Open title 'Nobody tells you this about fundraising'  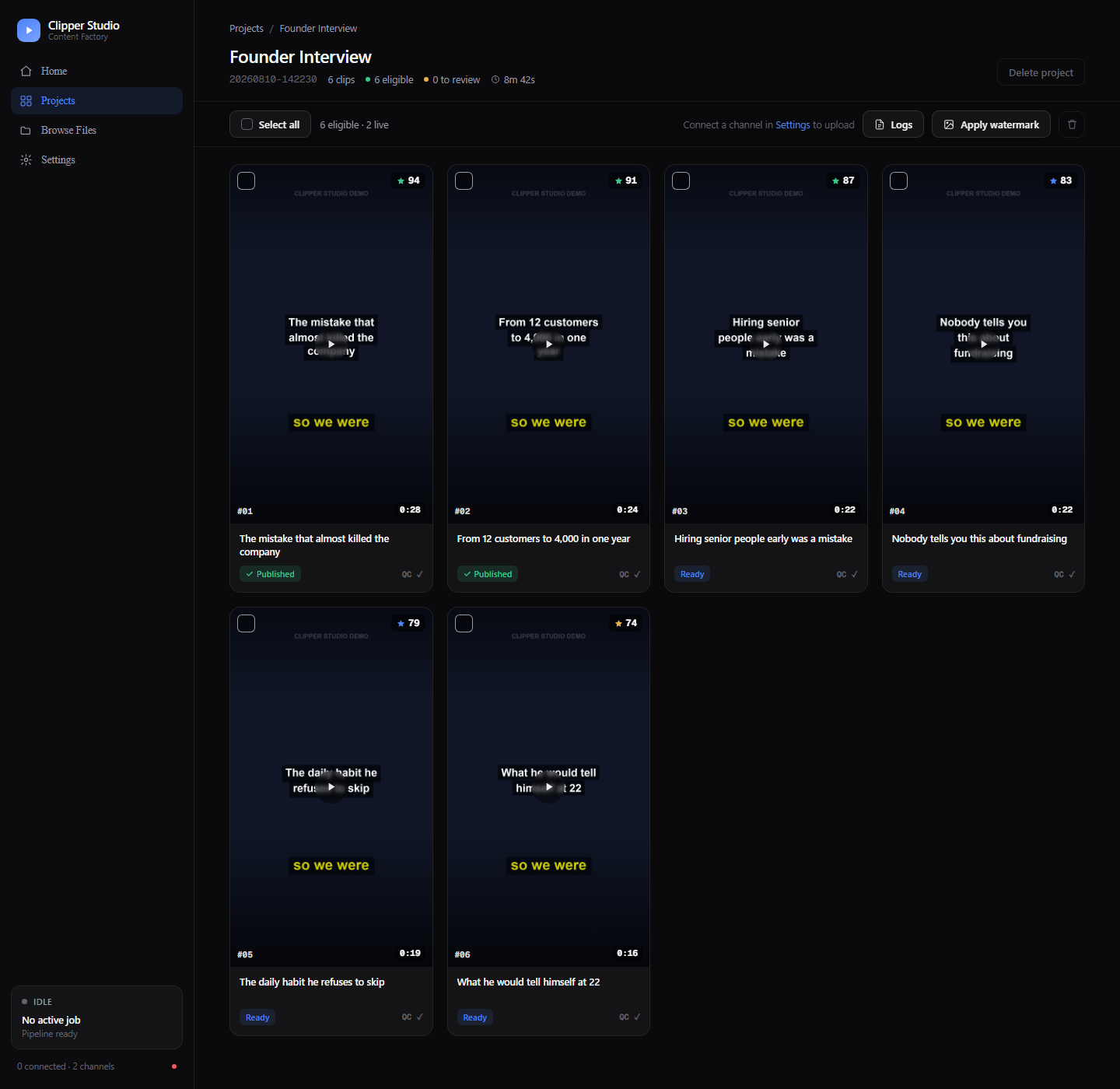click(x=979, y=538)
